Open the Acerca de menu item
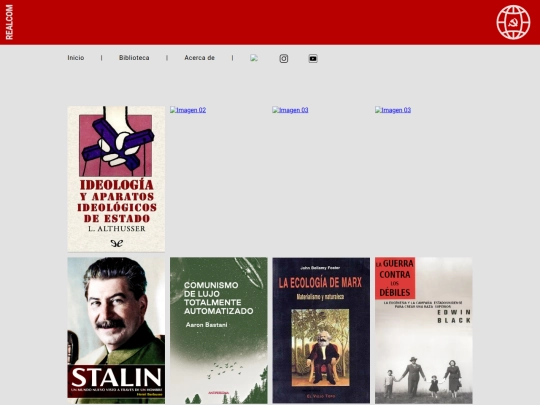The height and width of the screenshot is (405, 540). [199, 58]
